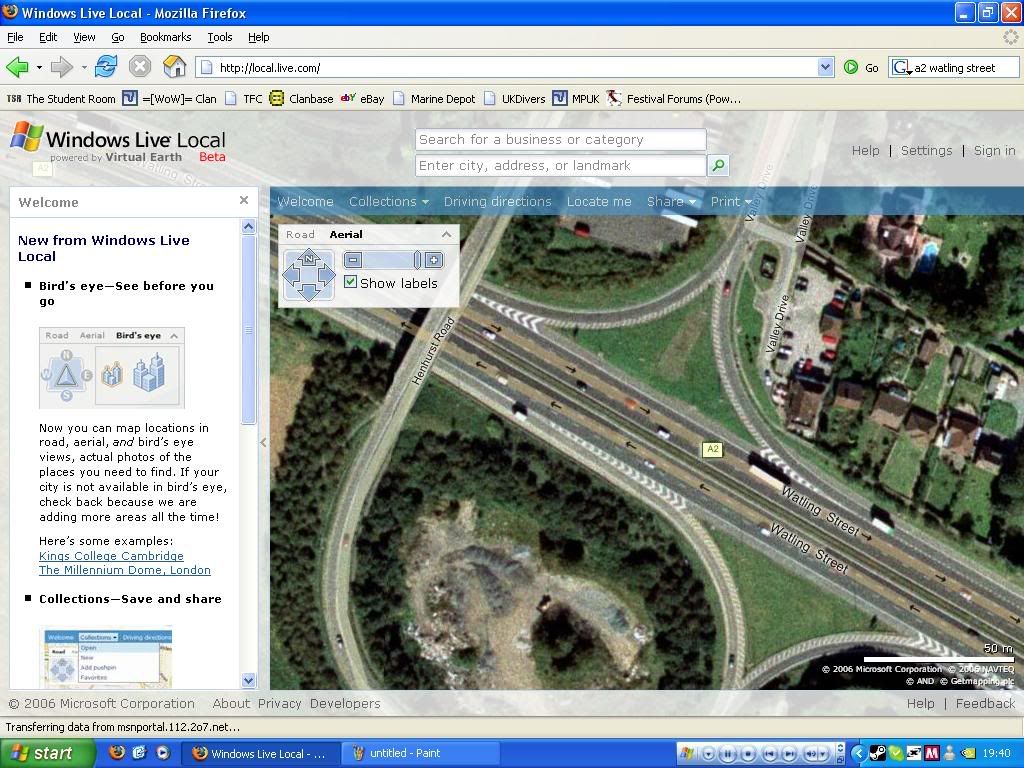
Task: Open the Back button history dropdown arrow
Action: click(x=39, y=67)
